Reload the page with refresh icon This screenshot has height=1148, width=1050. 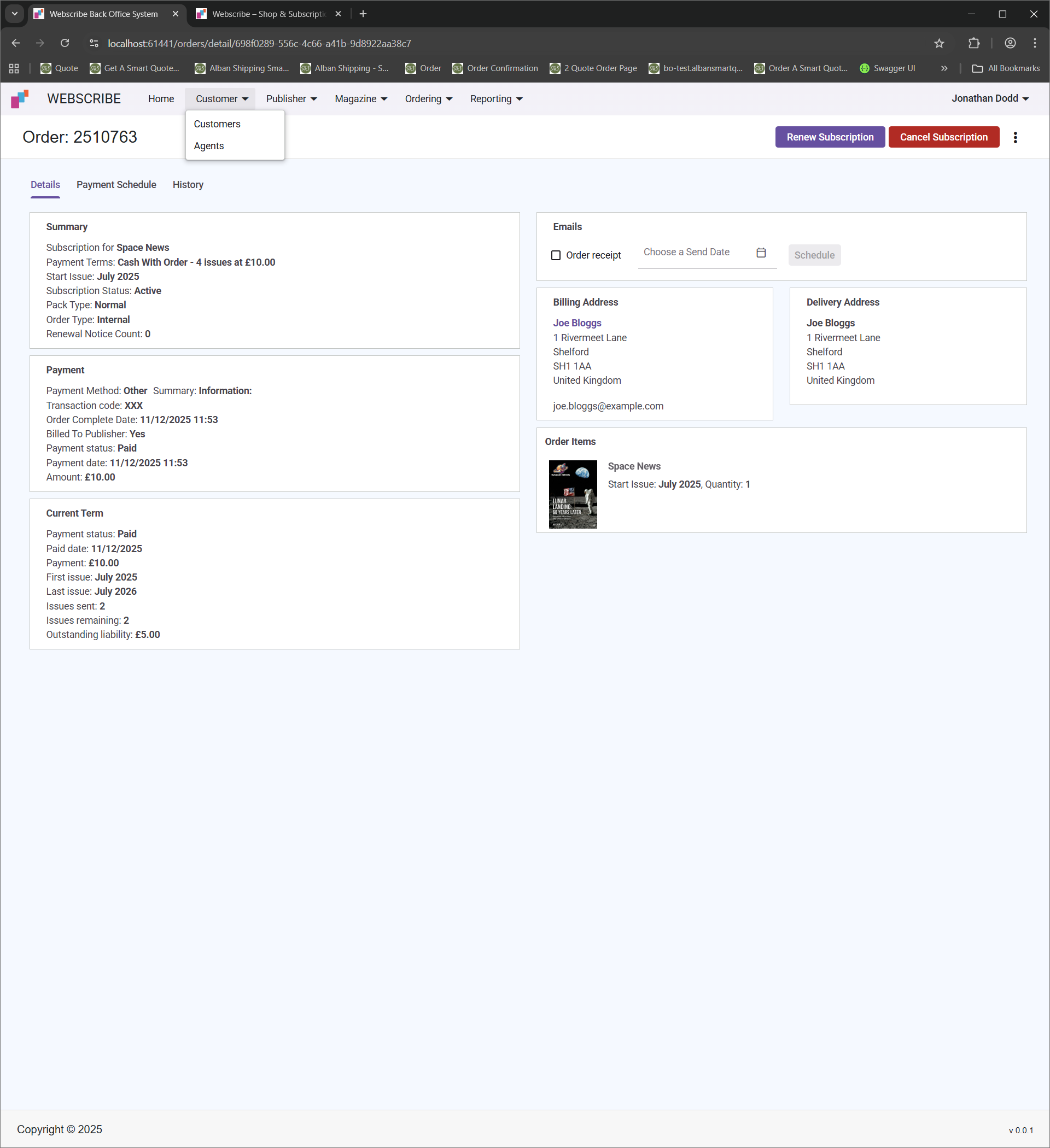(x=65, y=43)
